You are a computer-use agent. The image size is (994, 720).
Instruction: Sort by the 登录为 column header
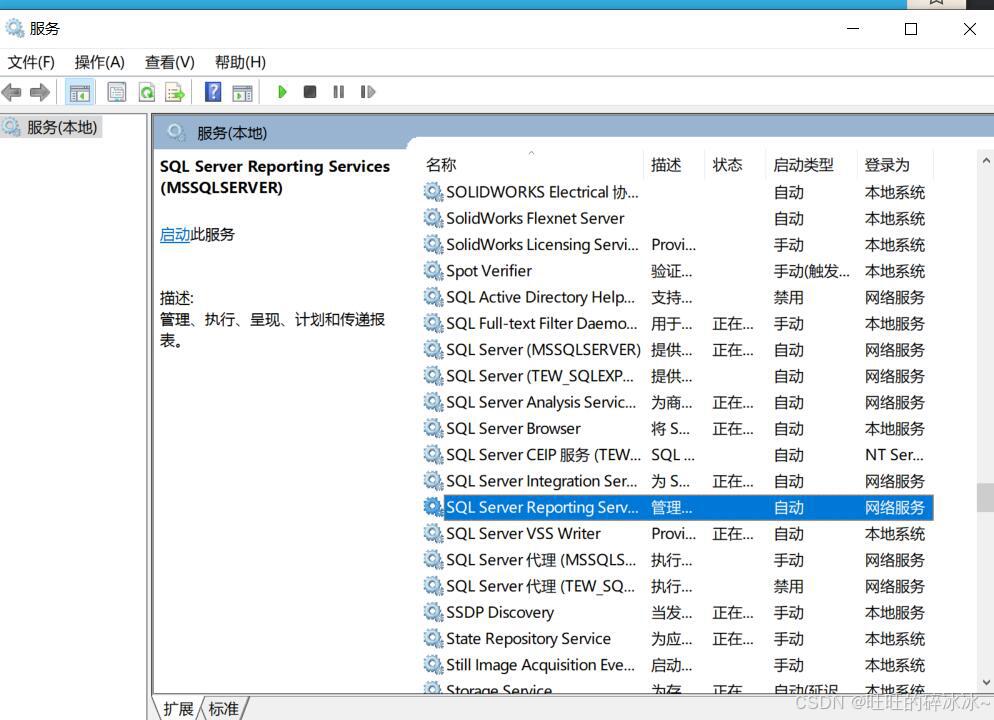pyautogui.click(x=887, y=165)
